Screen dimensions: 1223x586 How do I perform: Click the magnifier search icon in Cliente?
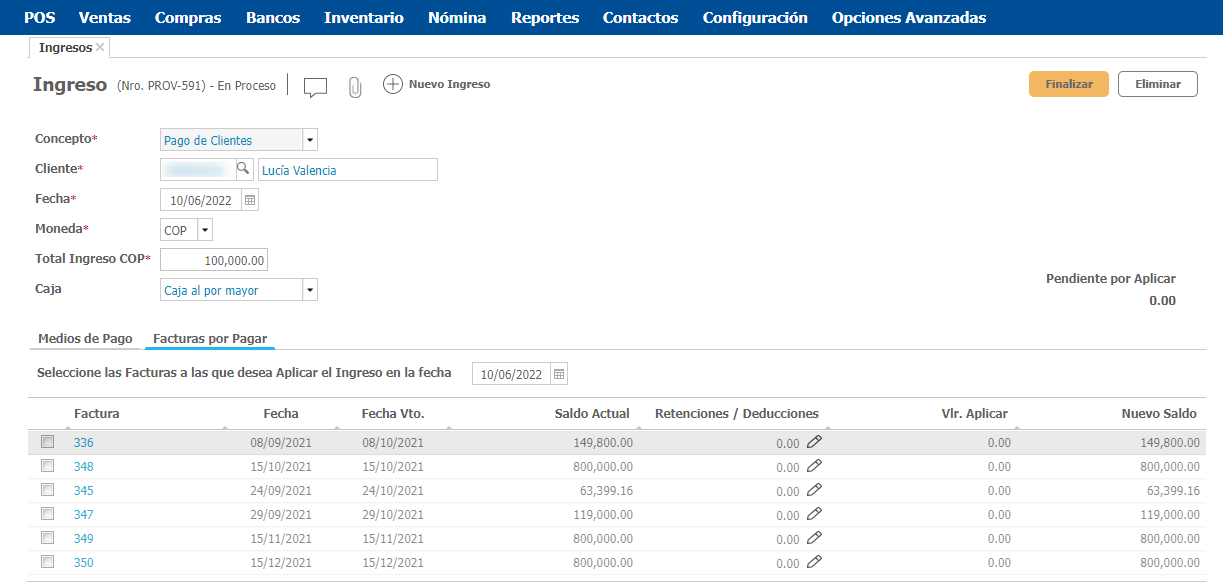(242, 169)
